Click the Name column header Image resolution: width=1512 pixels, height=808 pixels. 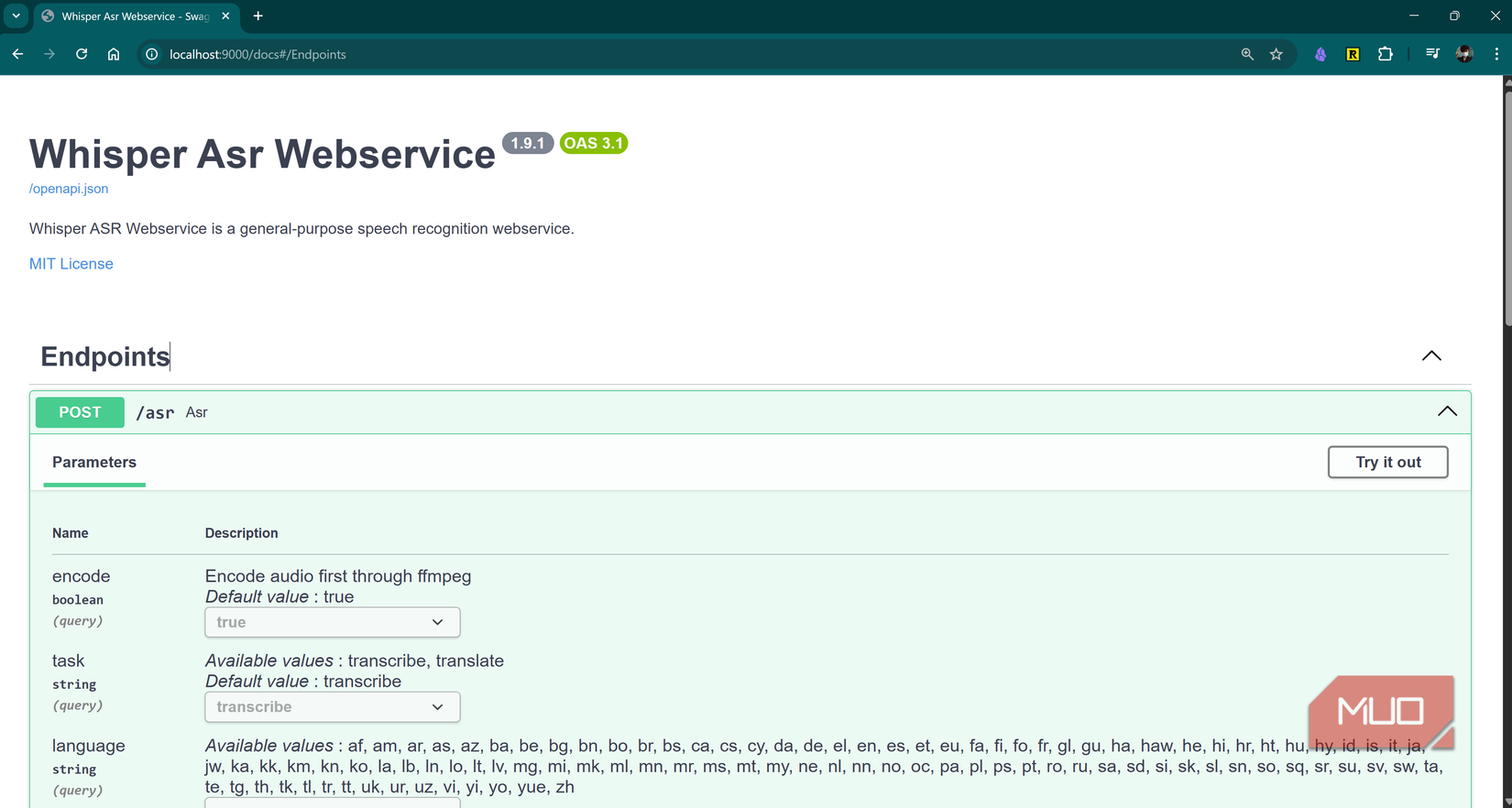coord(71,533)
